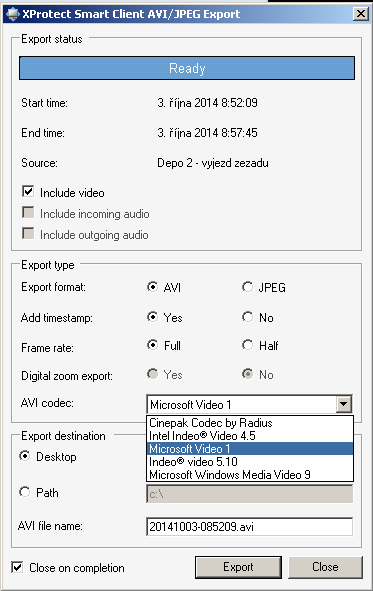Choose No for Add timestamp

[x=248, y=317]
